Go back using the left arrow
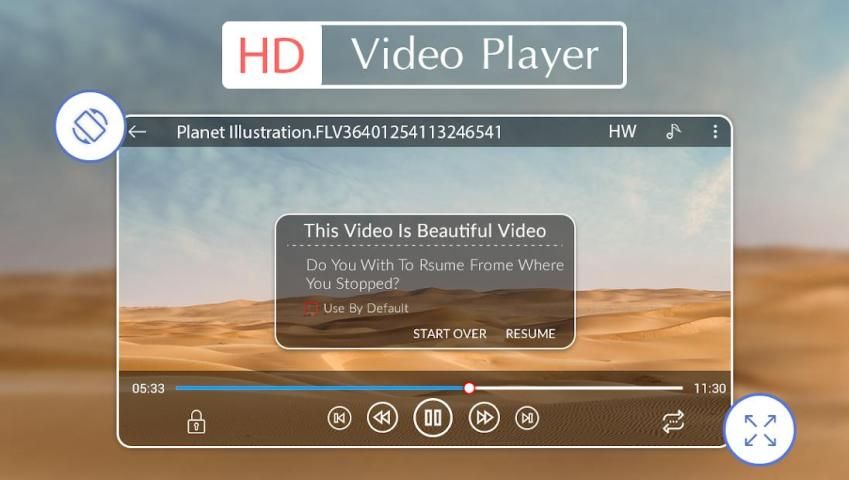Screen dimensions: 849x480 137,132
